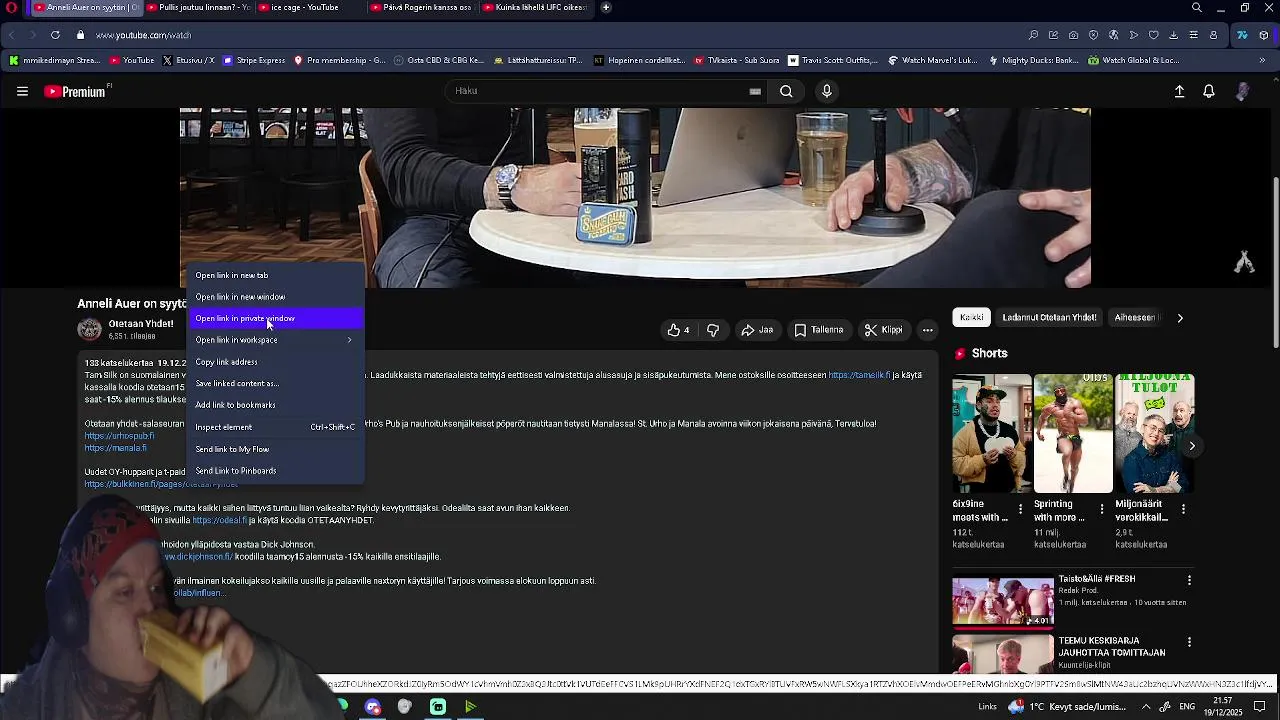This screenshot has height=720, width=1280.
Task: Select Ladannut Otetaan Yhdet! chip
Action: click(1049, 318)
